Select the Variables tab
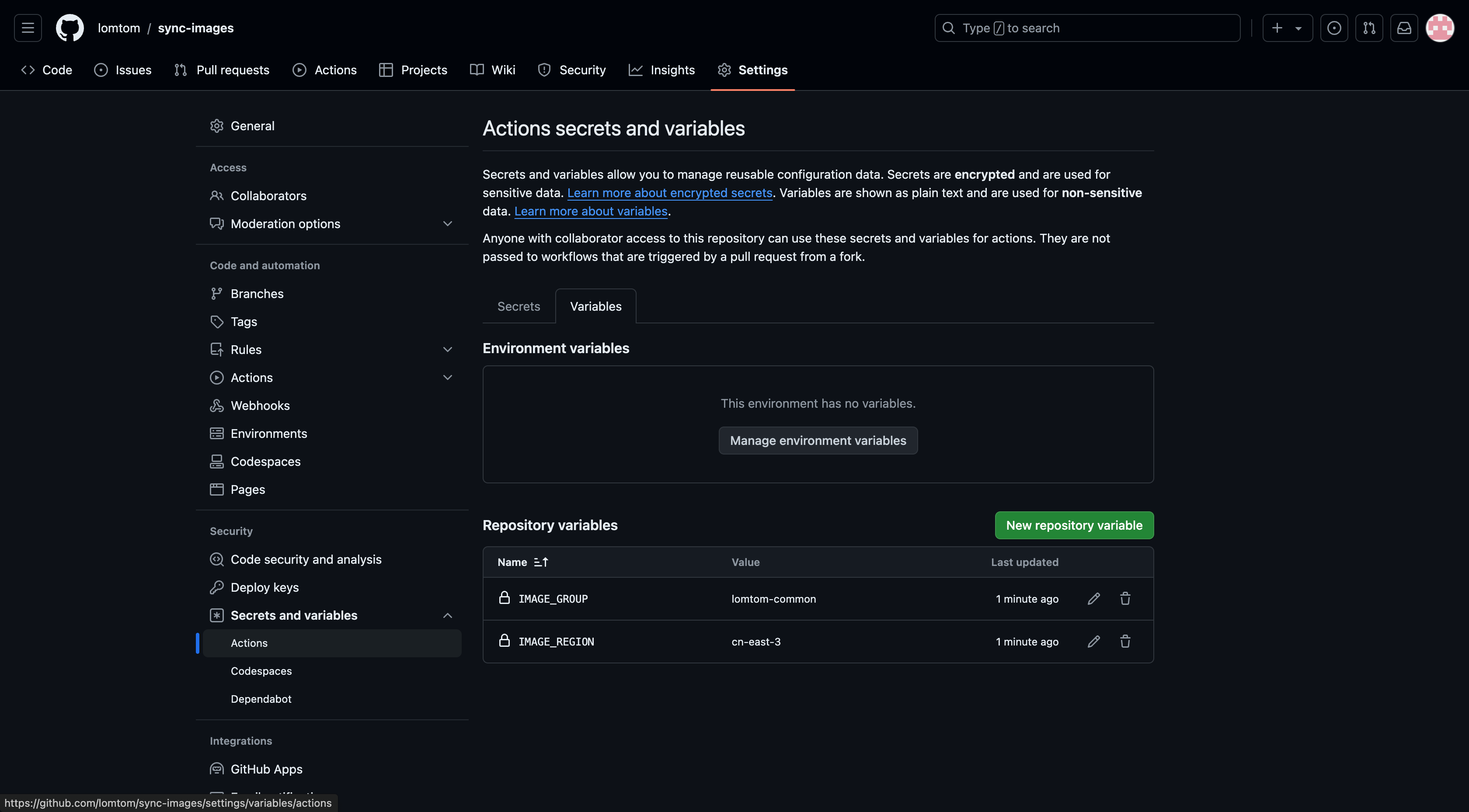The width and height of the screenshot is (1469, 812). pyautogui.click(x=595, y=306)
